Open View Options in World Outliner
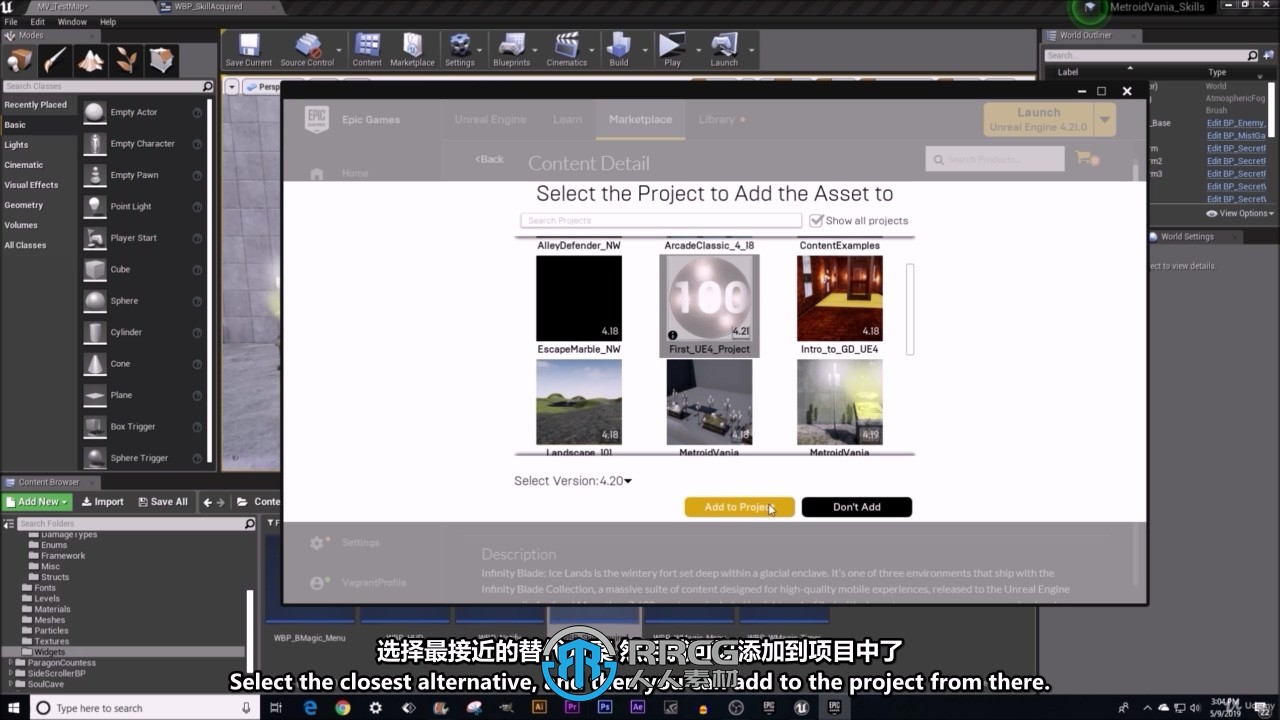The height and width of the screenshot is (720, 1280). [x=1240, y=213]
